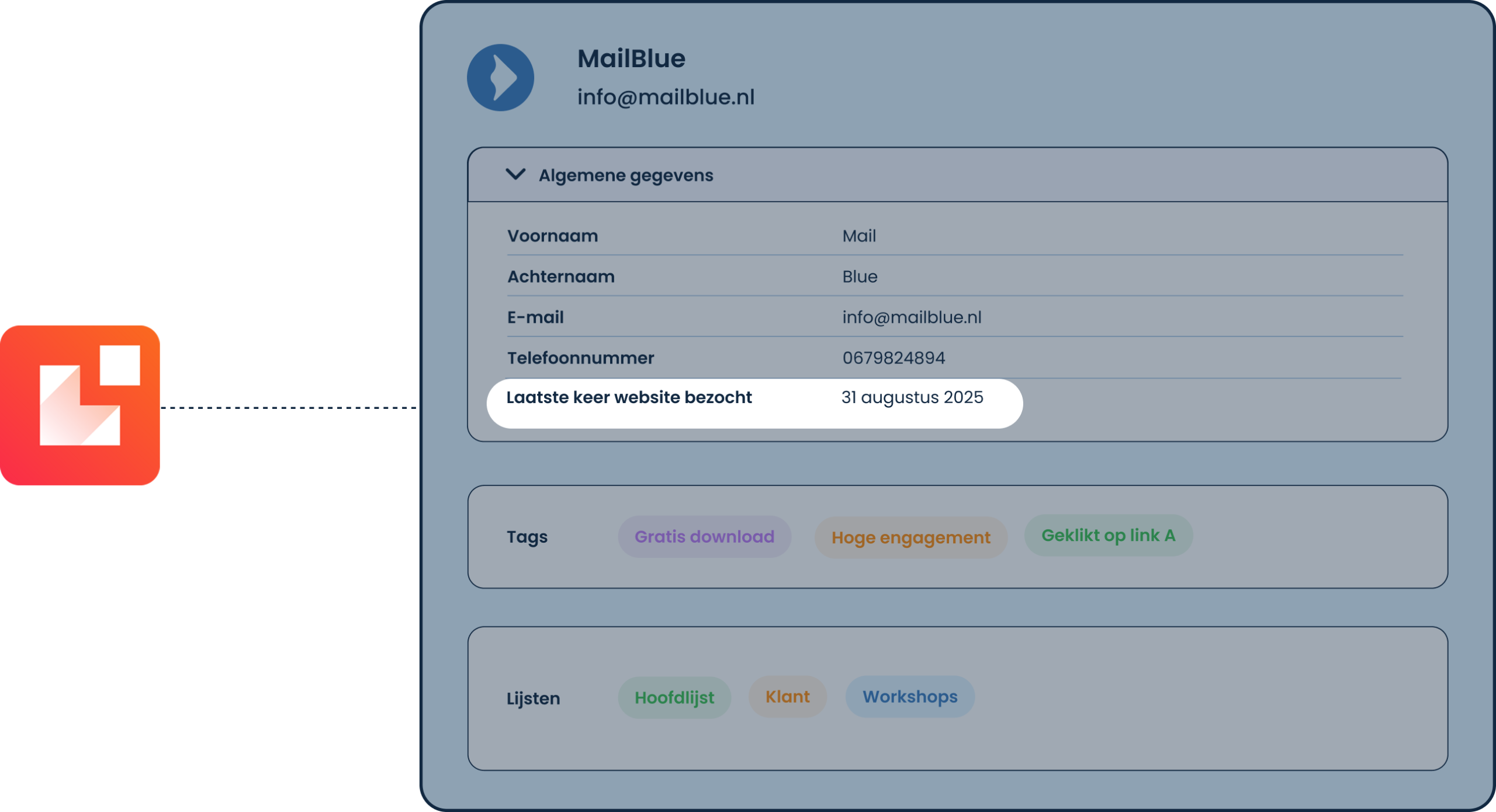Click the Tags section label
Image resolution: width=1496 pixels, height=812 pixels.
point(527,537)
